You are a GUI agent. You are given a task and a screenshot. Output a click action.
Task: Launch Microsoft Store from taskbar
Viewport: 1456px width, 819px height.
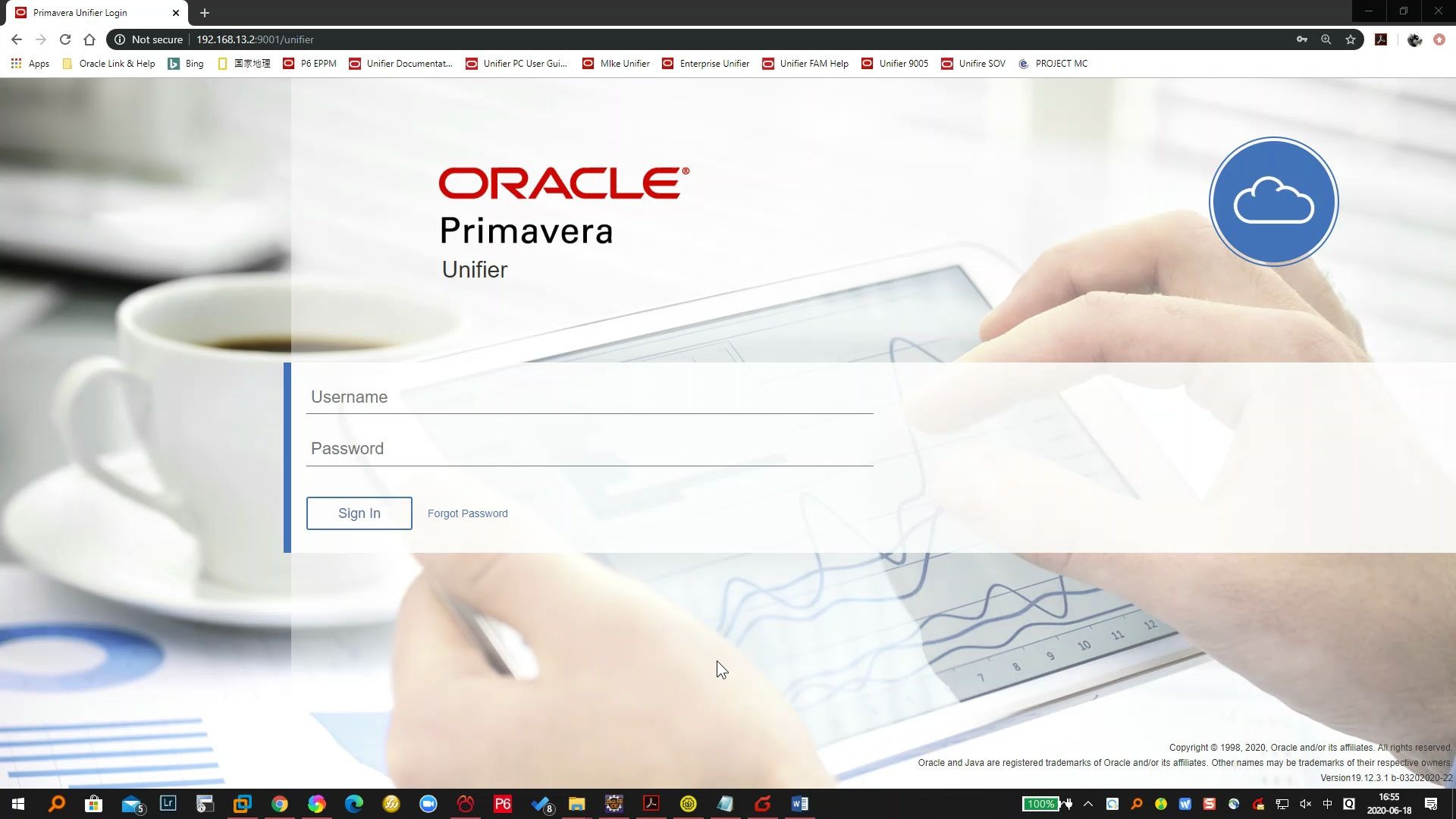93,804
